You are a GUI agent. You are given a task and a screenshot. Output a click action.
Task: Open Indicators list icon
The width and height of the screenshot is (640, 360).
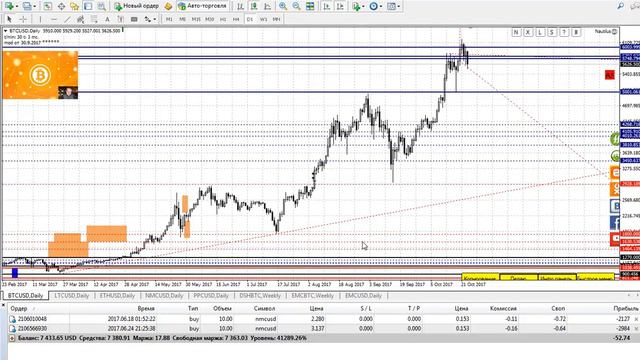pos(356,6)
